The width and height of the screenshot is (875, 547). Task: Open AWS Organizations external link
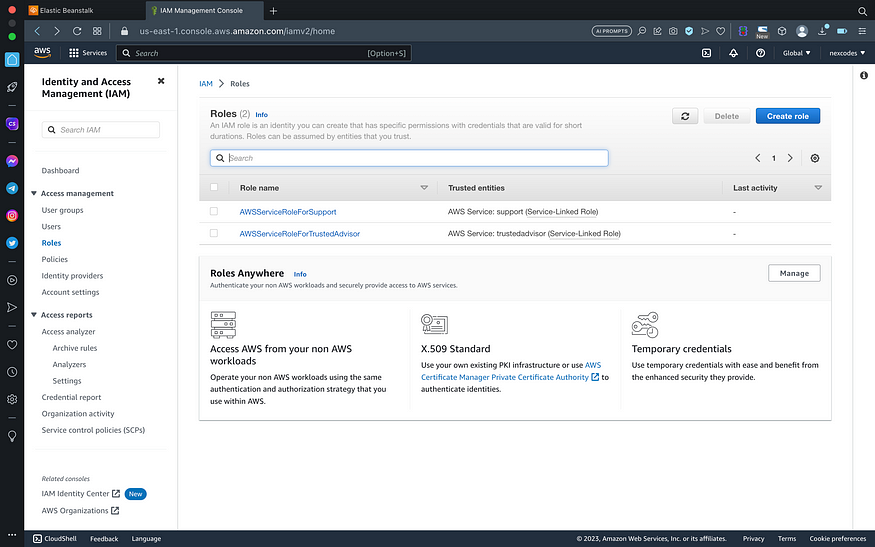point(80,511)
